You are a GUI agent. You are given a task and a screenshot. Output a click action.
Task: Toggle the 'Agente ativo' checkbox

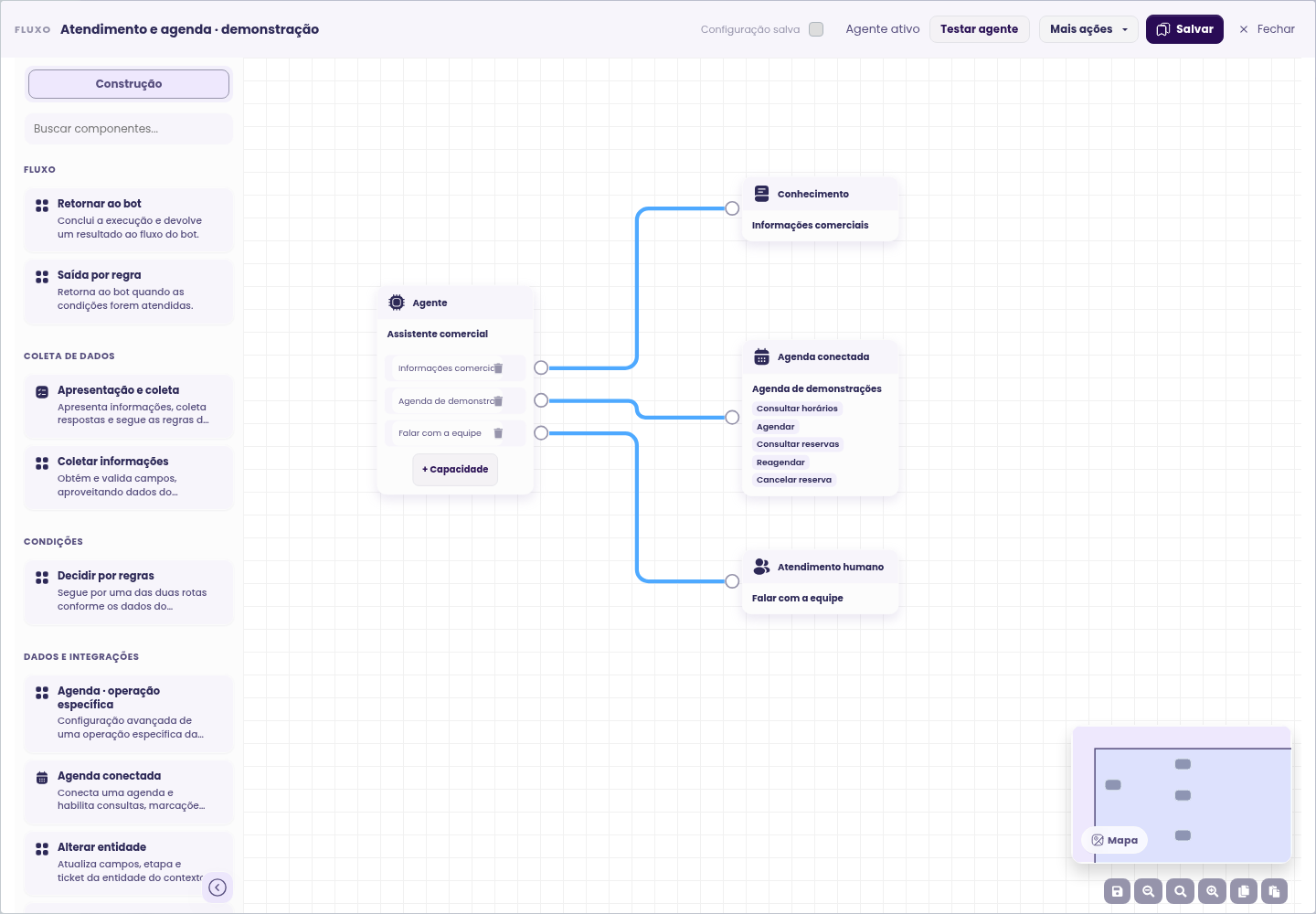pyautogui.click(x=816, y=29)
